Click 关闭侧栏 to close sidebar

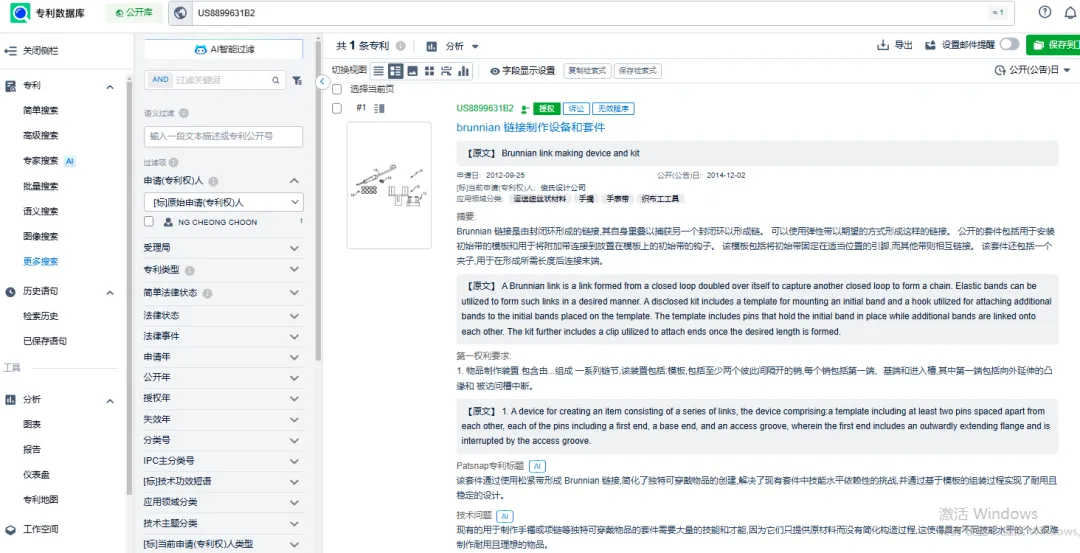click(x=32, y=51)
